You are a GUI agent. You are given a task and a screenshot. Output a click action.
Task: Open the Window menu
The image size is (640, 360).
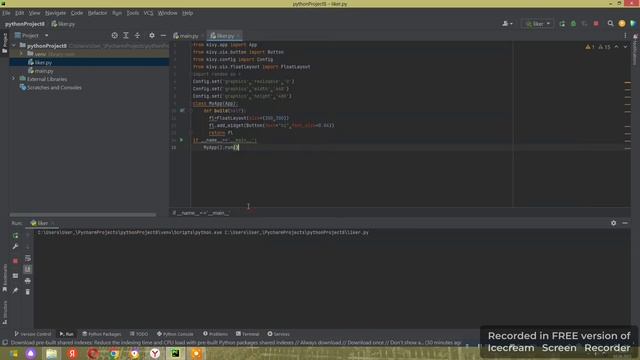[x=167, y=13]
